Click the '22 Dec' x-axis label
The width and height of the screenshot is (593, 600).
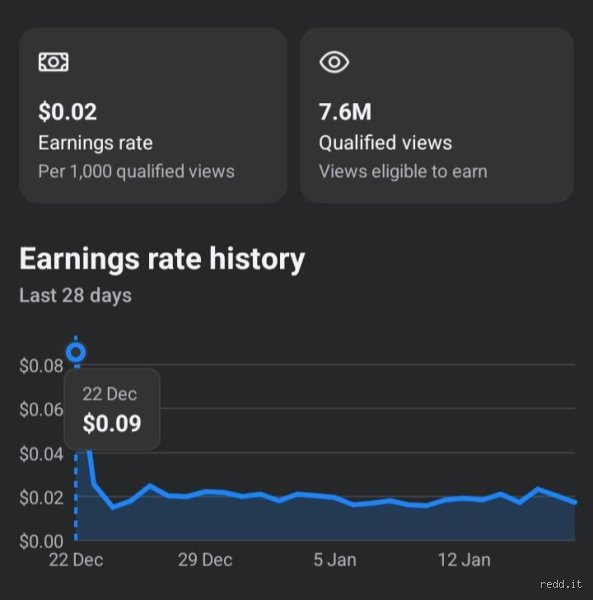coord(76,560)
